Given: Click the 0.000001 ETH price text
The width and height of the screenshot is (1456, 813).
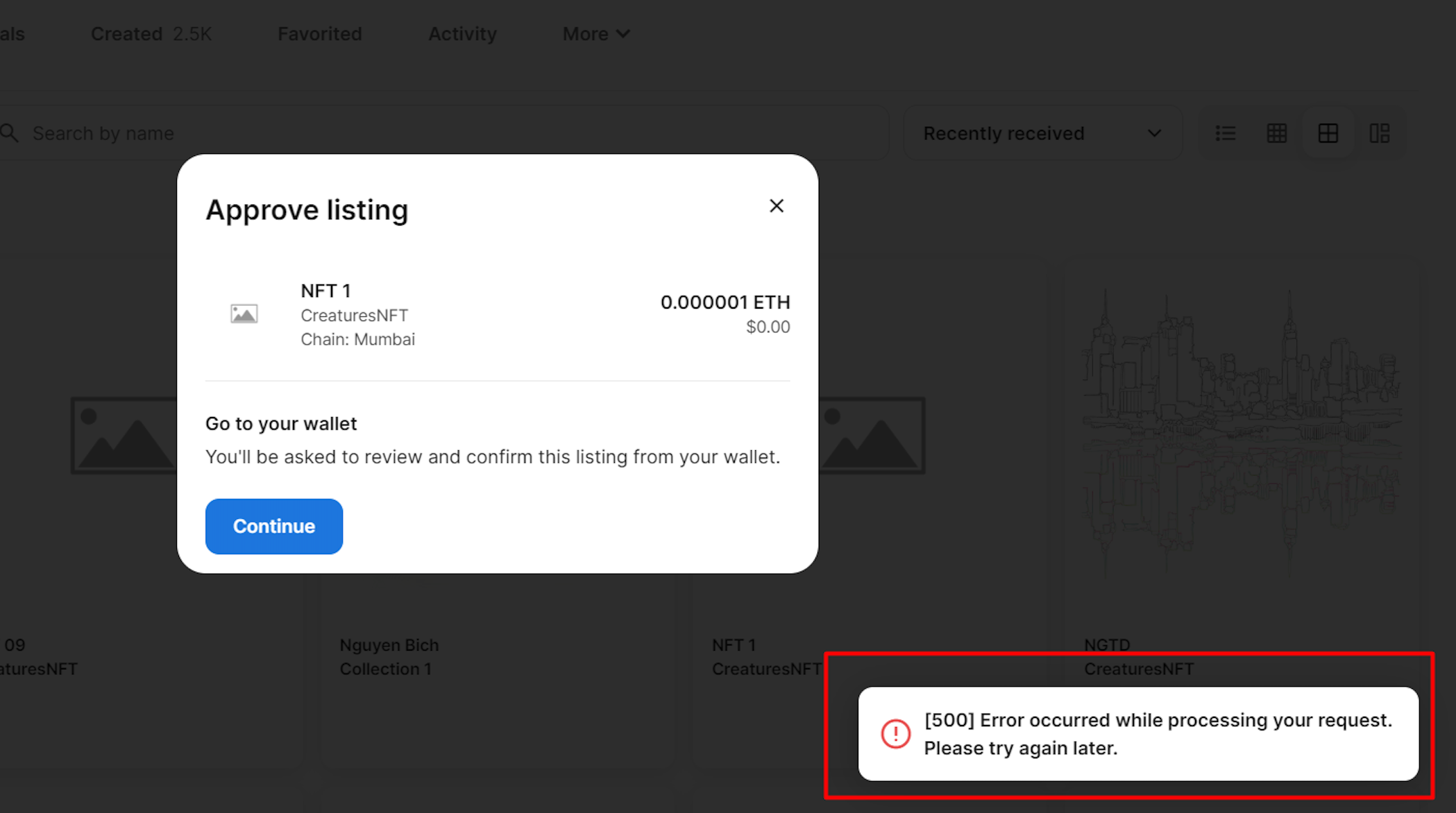Looking at the screenshot, I should pyautogui.click(x=725, y=302).
